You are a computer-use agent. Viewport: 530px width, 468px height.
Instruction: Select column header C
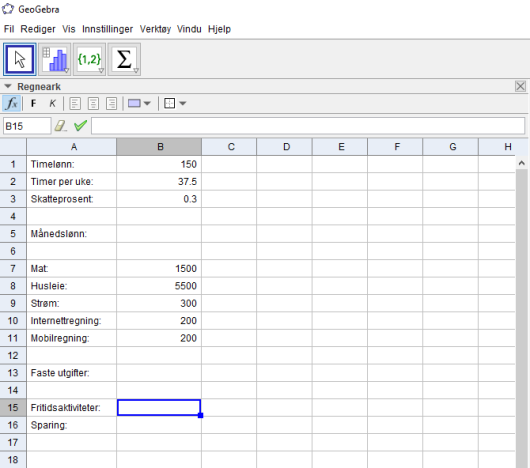[231, 147]
